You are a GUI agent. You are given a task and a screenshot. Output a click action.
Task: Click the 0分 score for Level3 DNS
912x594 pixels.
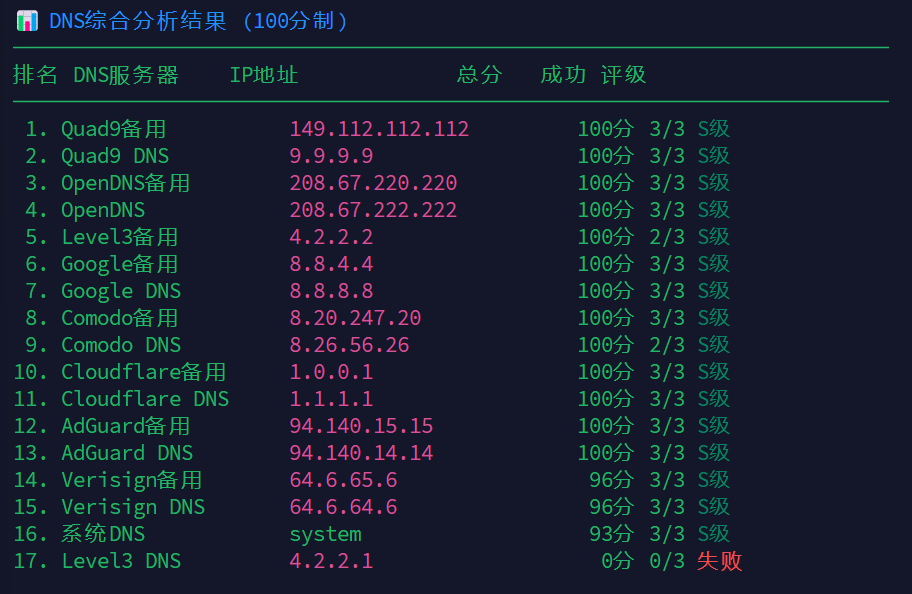pos(618,561)
